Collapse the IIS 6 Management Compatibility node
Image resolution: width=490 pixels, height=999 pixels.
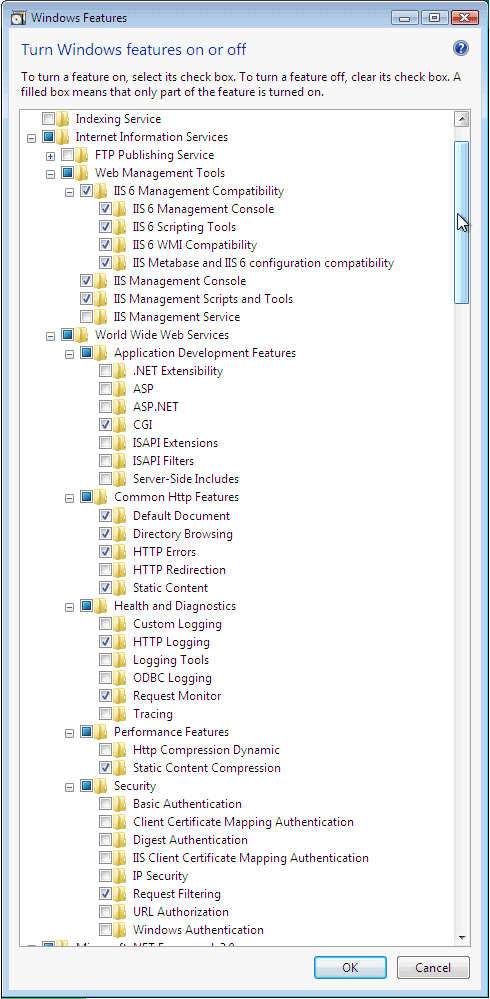69,192
